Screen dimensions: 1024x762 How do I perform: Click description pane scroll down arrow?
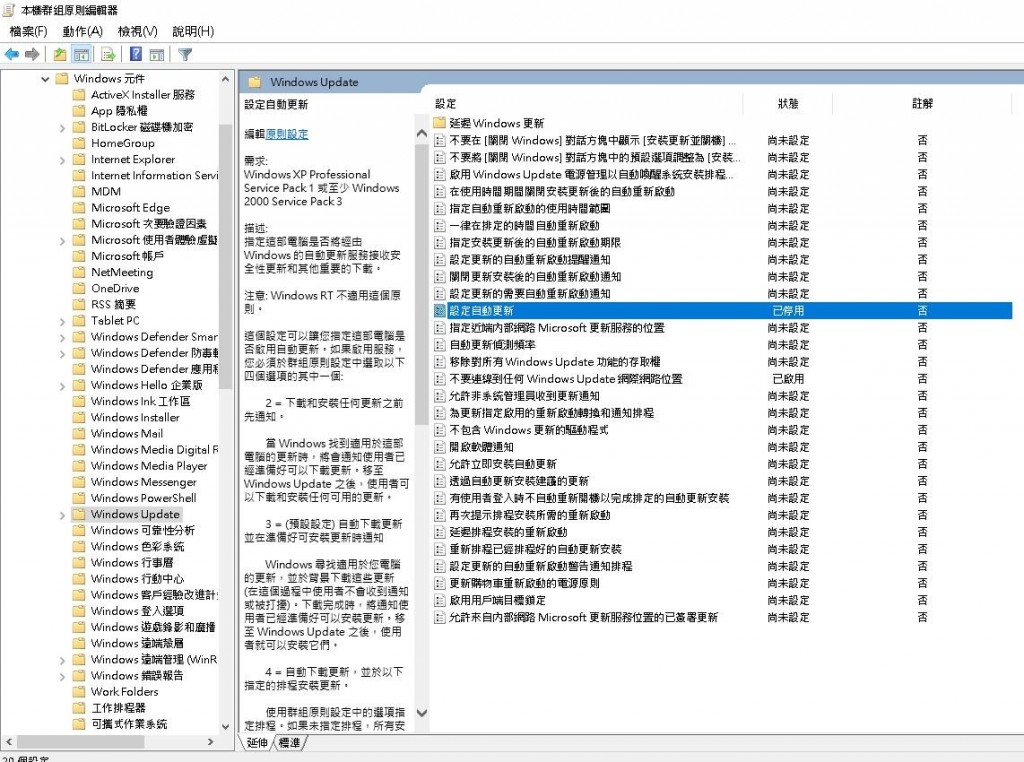point(422,713)
